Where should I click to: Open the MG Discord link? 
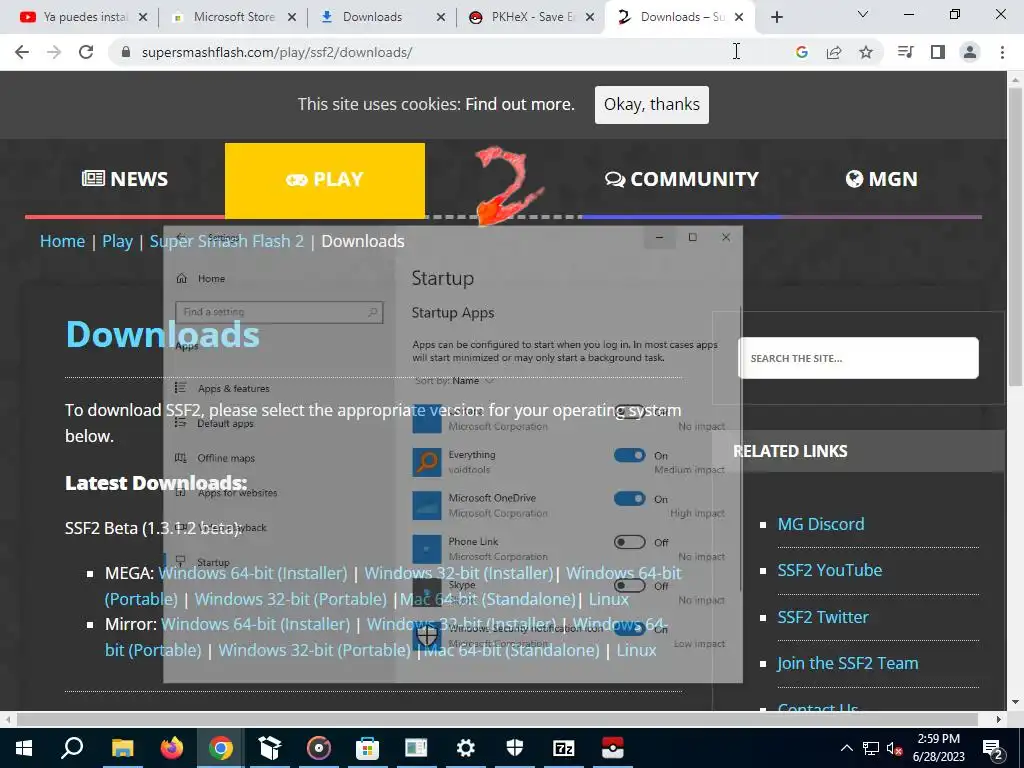821,524
